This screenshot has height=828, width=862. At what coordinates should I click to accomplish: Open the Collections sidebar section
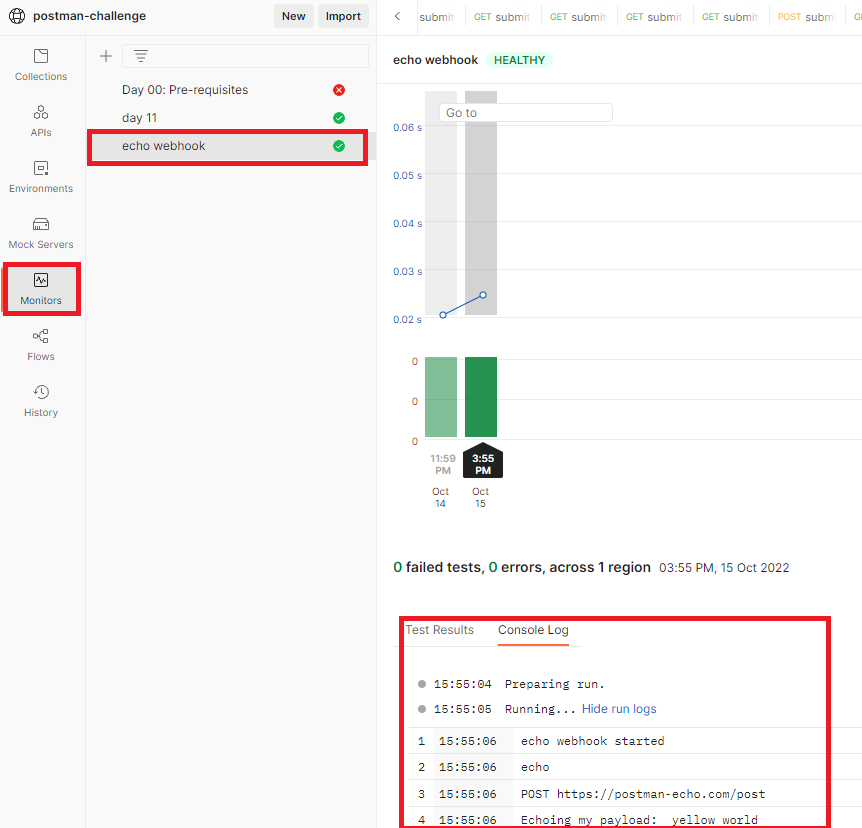pos(41,65)
